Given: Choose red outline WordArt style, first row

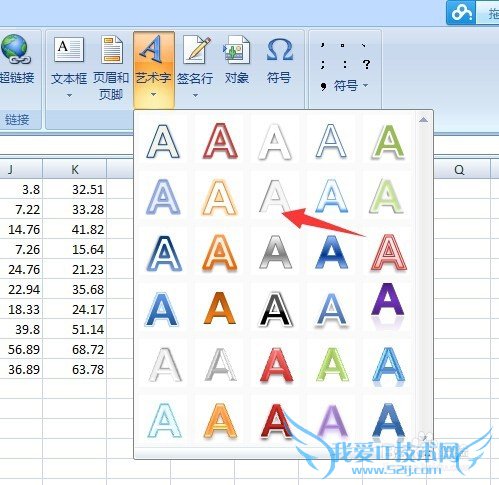Looking at the screenshot, I should tap(220, 141).
